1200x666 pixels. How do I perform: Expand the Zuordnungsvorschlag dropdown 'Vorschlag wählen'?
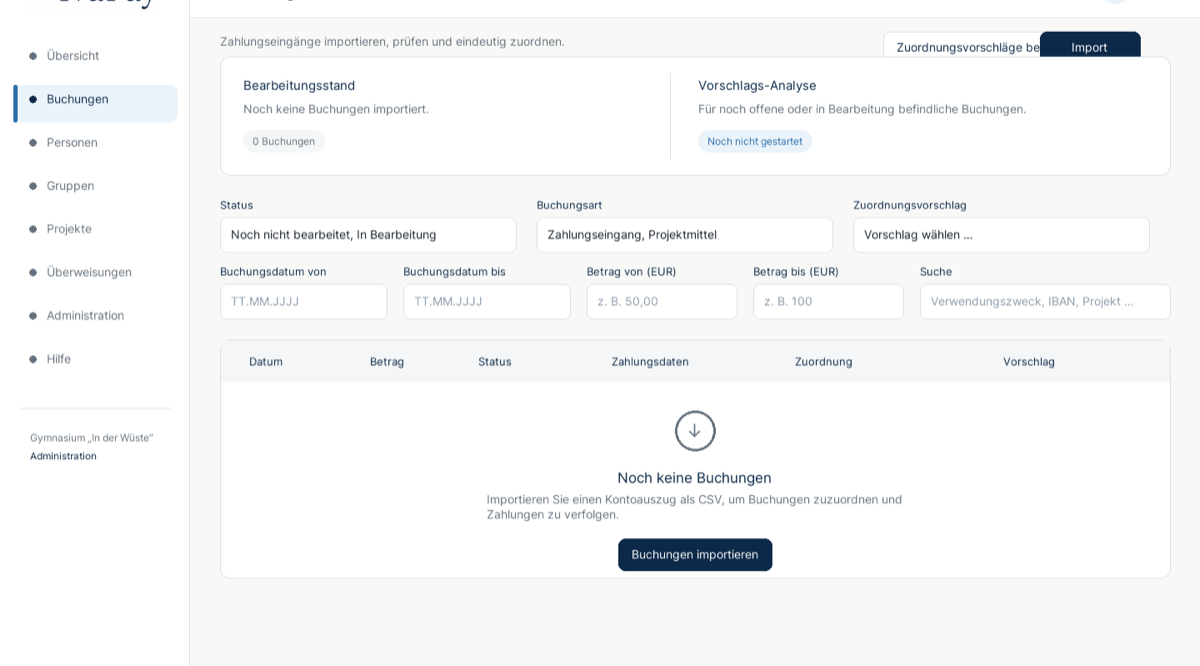pos(1001,235)
